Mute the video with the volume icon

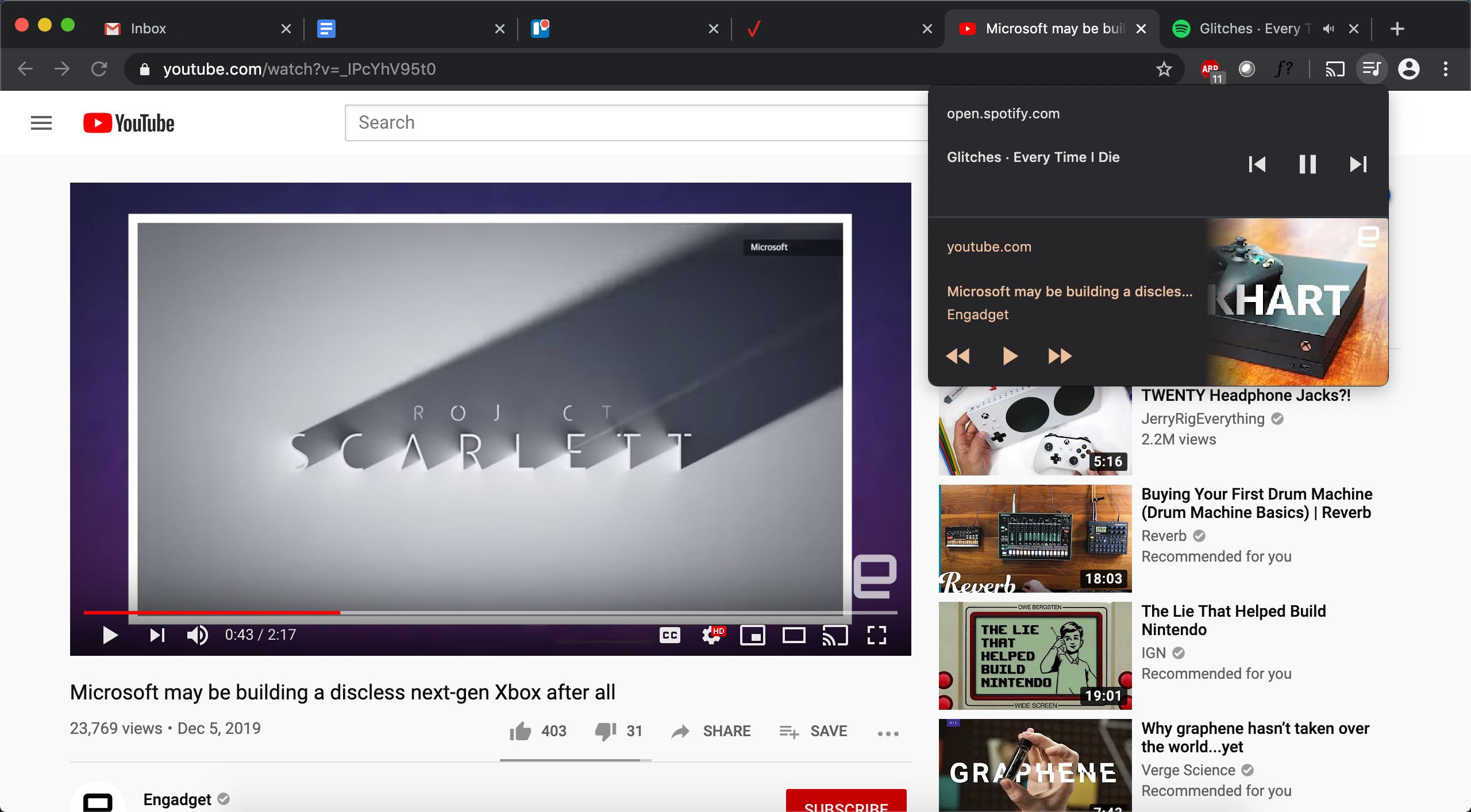coord(197,635)
